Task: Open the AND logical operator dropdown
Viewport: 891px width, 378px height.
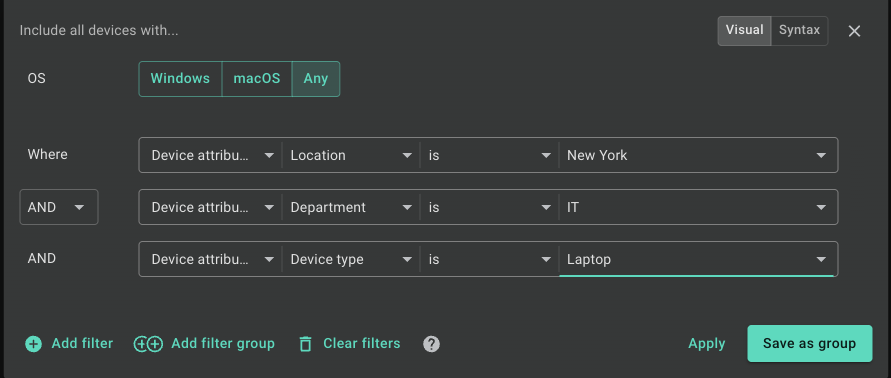Action: (x=59, y=207)
